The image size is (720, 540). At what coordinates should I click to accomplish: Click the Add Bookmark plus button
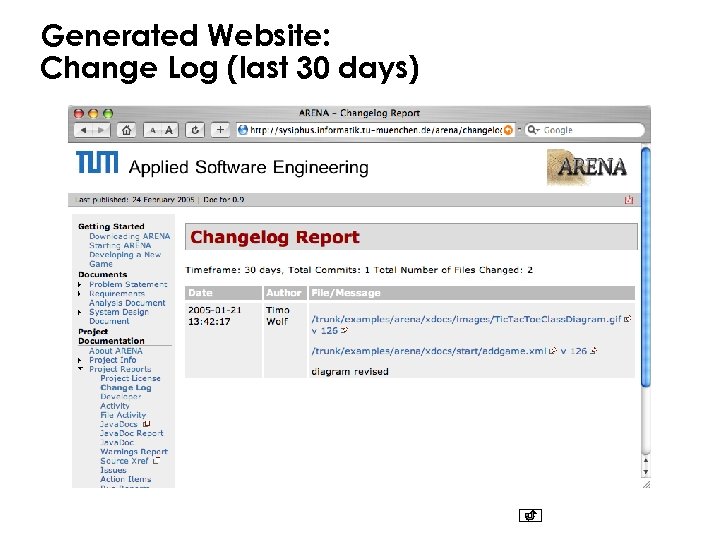[x=219, y=130]
